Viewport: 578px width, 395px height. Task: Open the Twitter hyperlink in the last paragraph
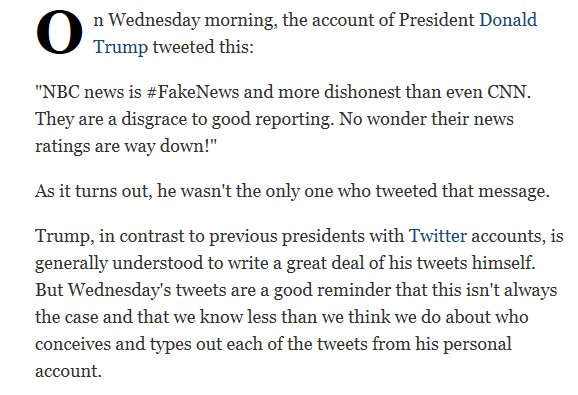pyautogui.click(x=438, y=236)
